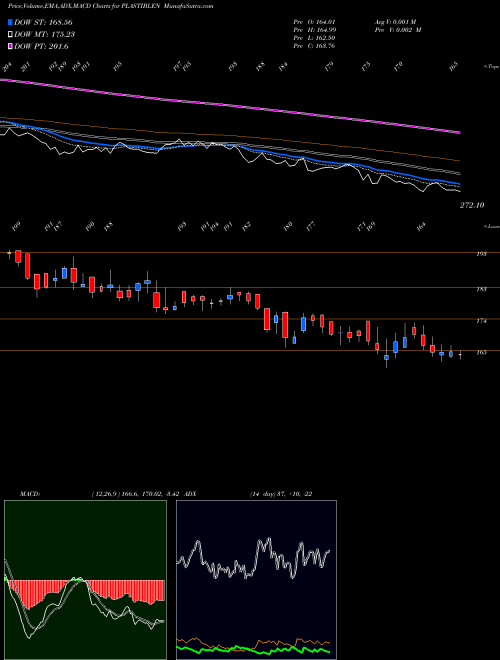Screen dimensions: 500x660
Task: Click the 'MACD:' panel heading
Action: click(x=29, y=494)
